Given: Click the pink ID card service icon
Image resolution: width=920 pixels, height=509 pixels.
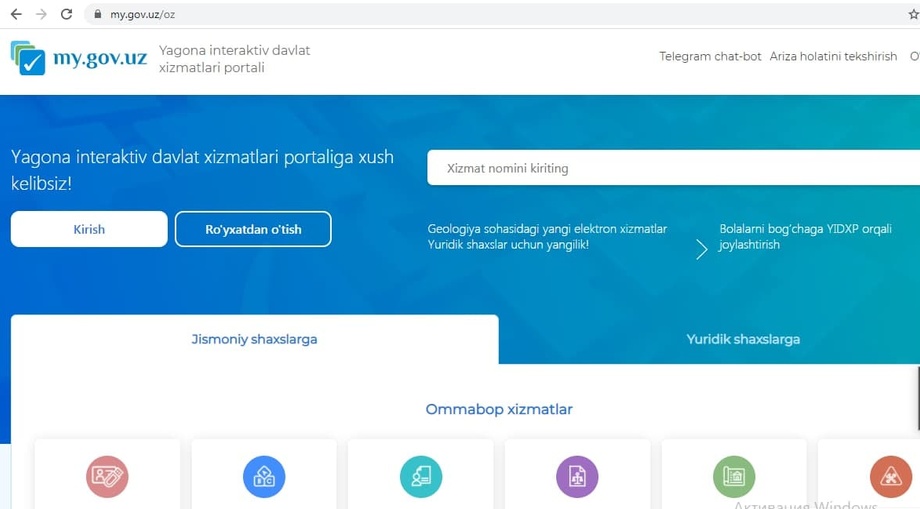Looking at the screenshot, I should pyautogui.click(x=107, y=477).
